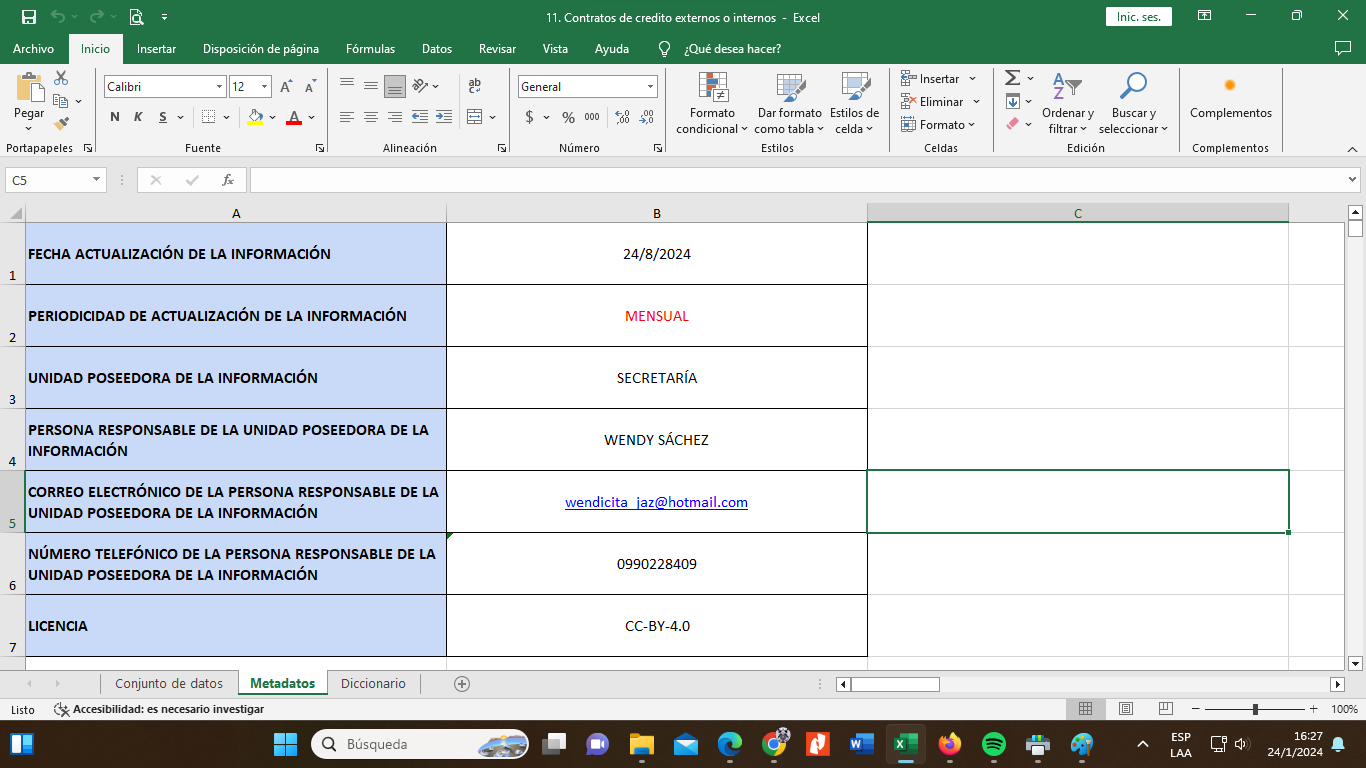Click the wendicita_jaz@hotmail.com email link
Image resolution: width=1366 pixels, height=768 pixels.
click(656, 502)
